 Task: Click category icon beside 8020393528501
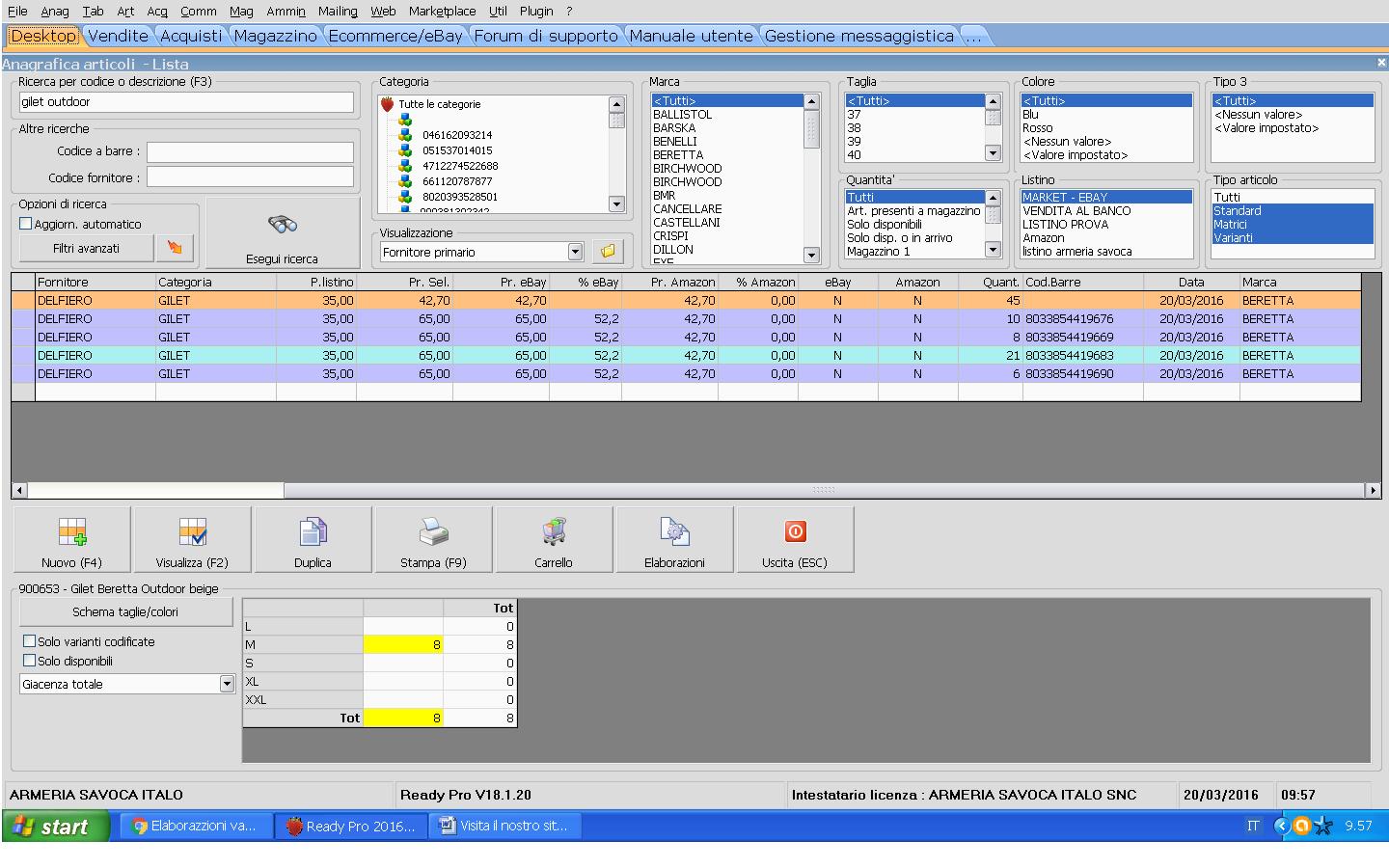[x=405, y=197]
